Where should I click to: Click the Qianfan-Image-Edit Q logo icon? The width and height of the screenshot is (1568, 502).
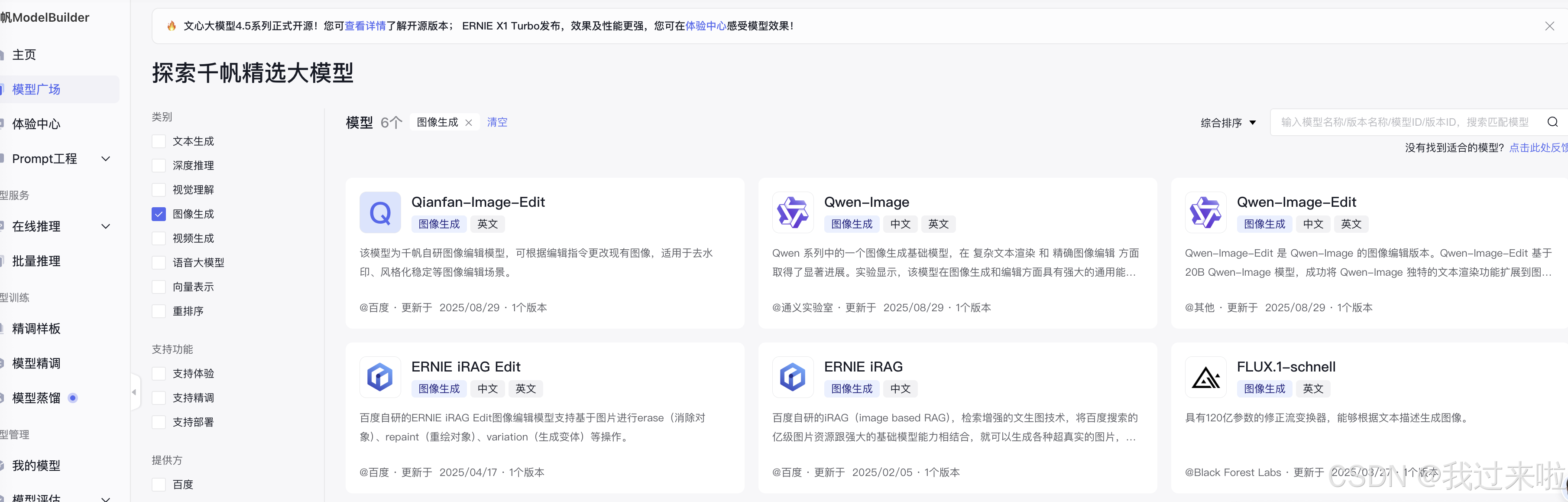pos(380,212)
